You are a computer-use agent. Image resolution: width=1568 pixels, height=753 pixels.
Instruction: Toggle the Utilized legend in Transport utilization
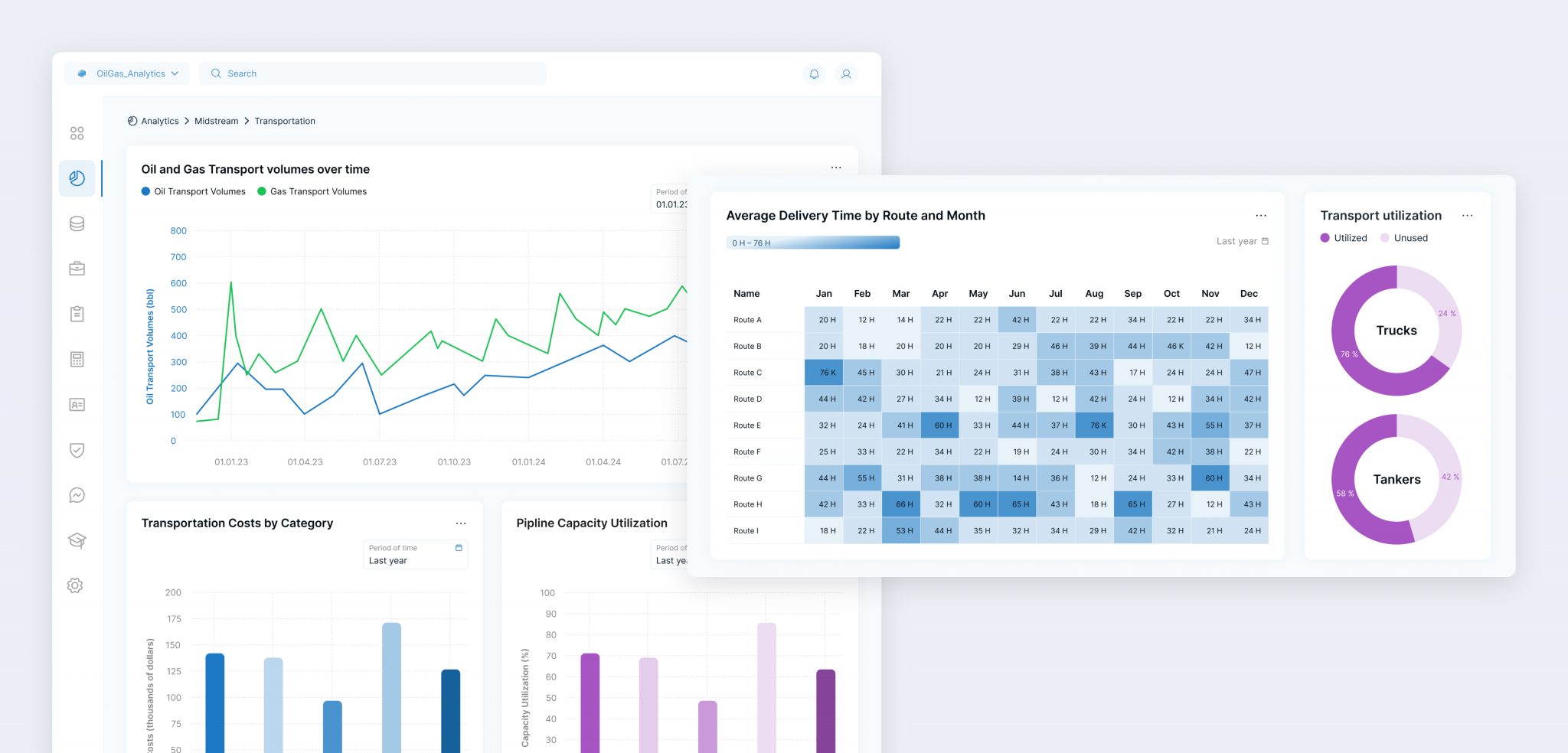tap(1344, 238)
